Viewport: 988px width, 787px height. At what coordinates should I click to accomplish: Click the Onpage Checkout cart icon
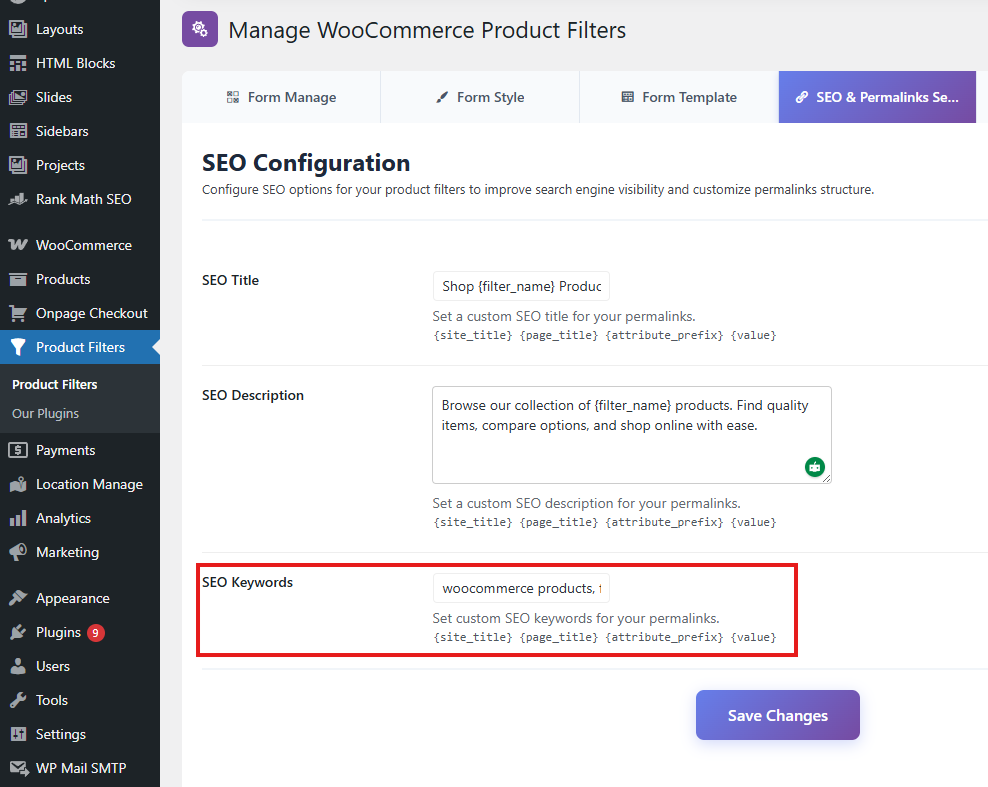pos(18,313)
